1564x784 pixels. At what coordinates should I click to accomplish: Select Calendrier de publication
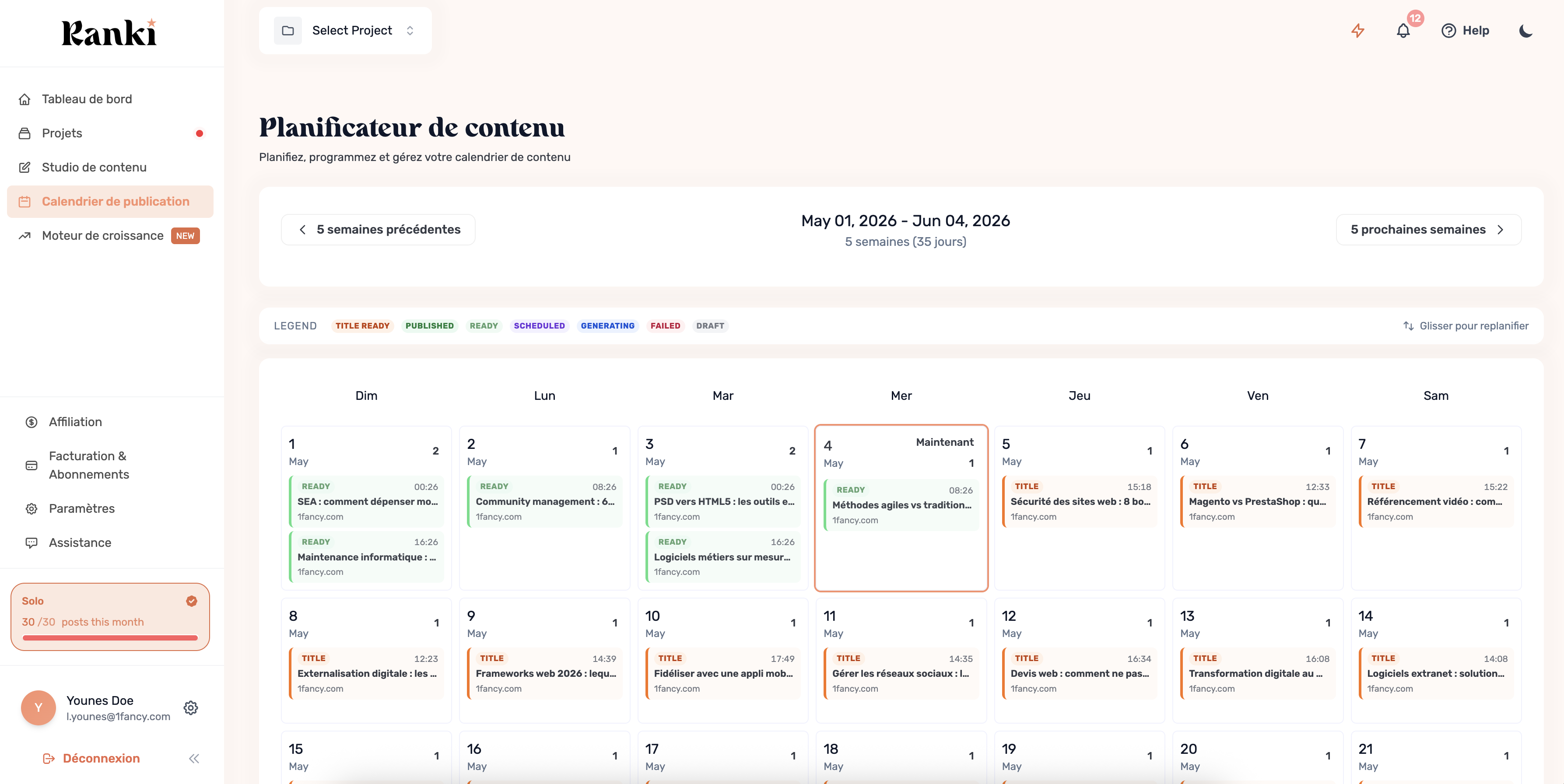pyautogui.click(x=110, y=201)
